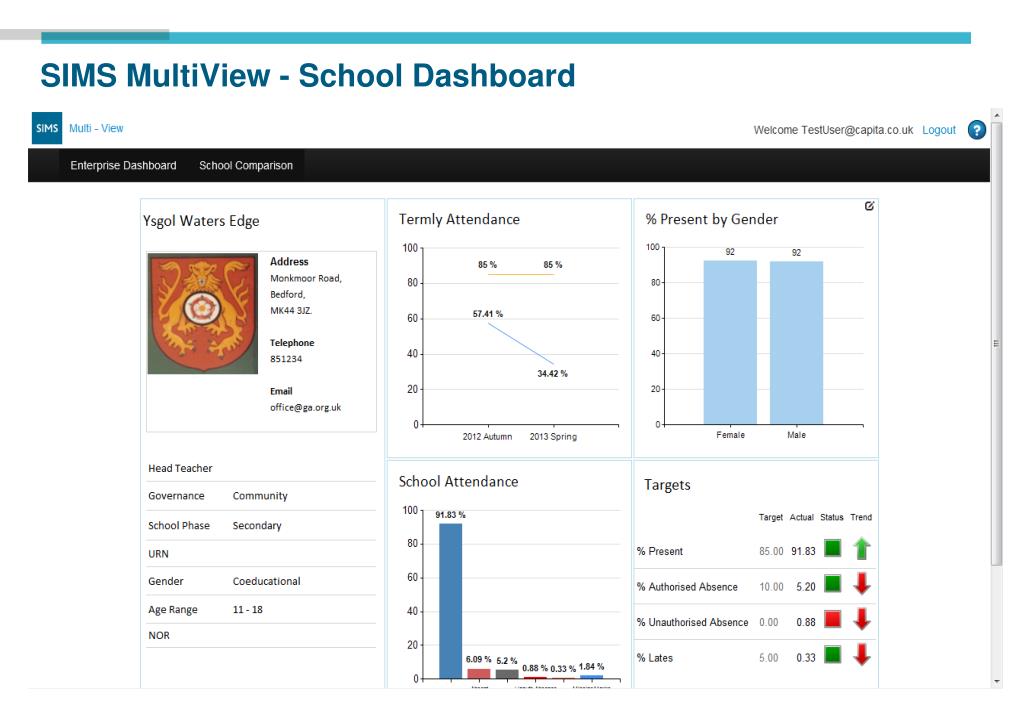This screenshot has width=1023, height=708.
Task: Click the 91.83 % bar in School Attendance
Action: tap(450, 601)
